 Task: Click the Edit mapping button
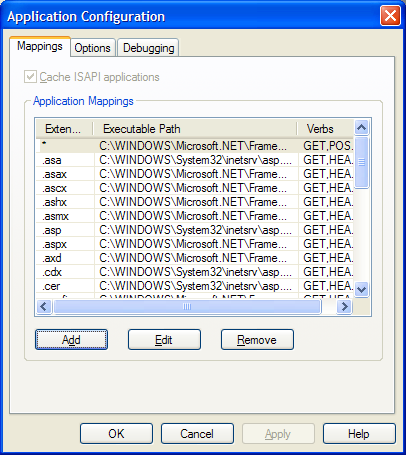pos(164,340)
